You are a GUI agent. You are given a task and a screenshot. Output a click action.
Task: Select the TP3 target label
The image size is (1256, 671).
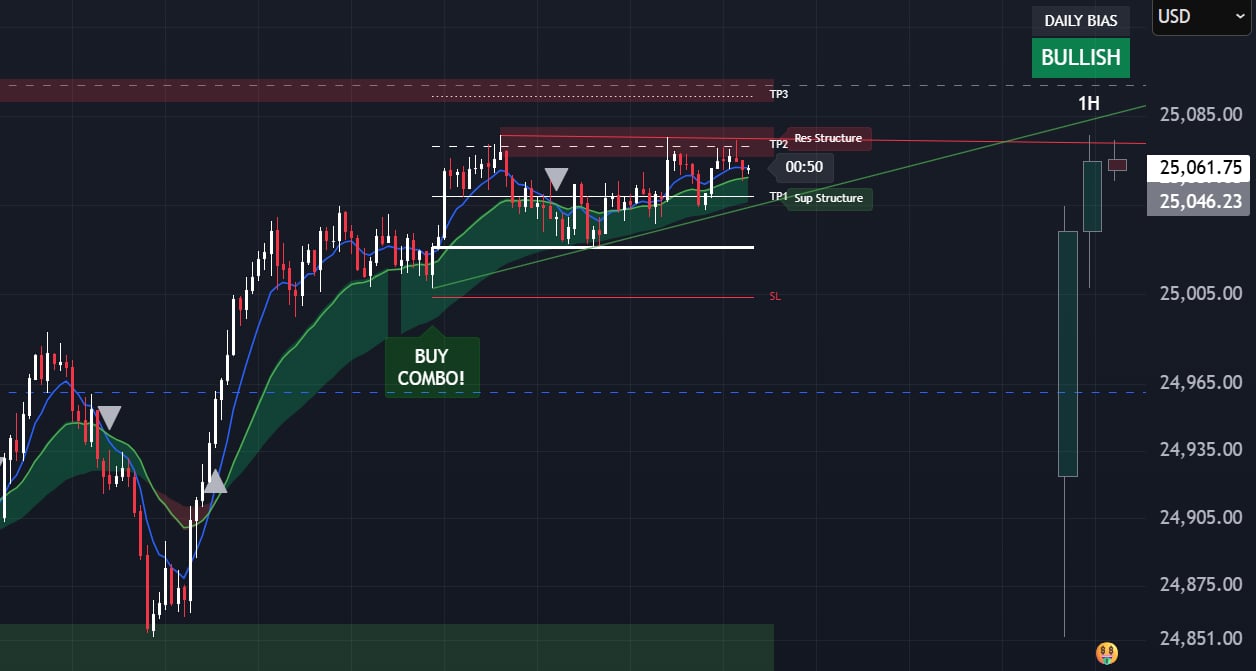click(779, 95)
